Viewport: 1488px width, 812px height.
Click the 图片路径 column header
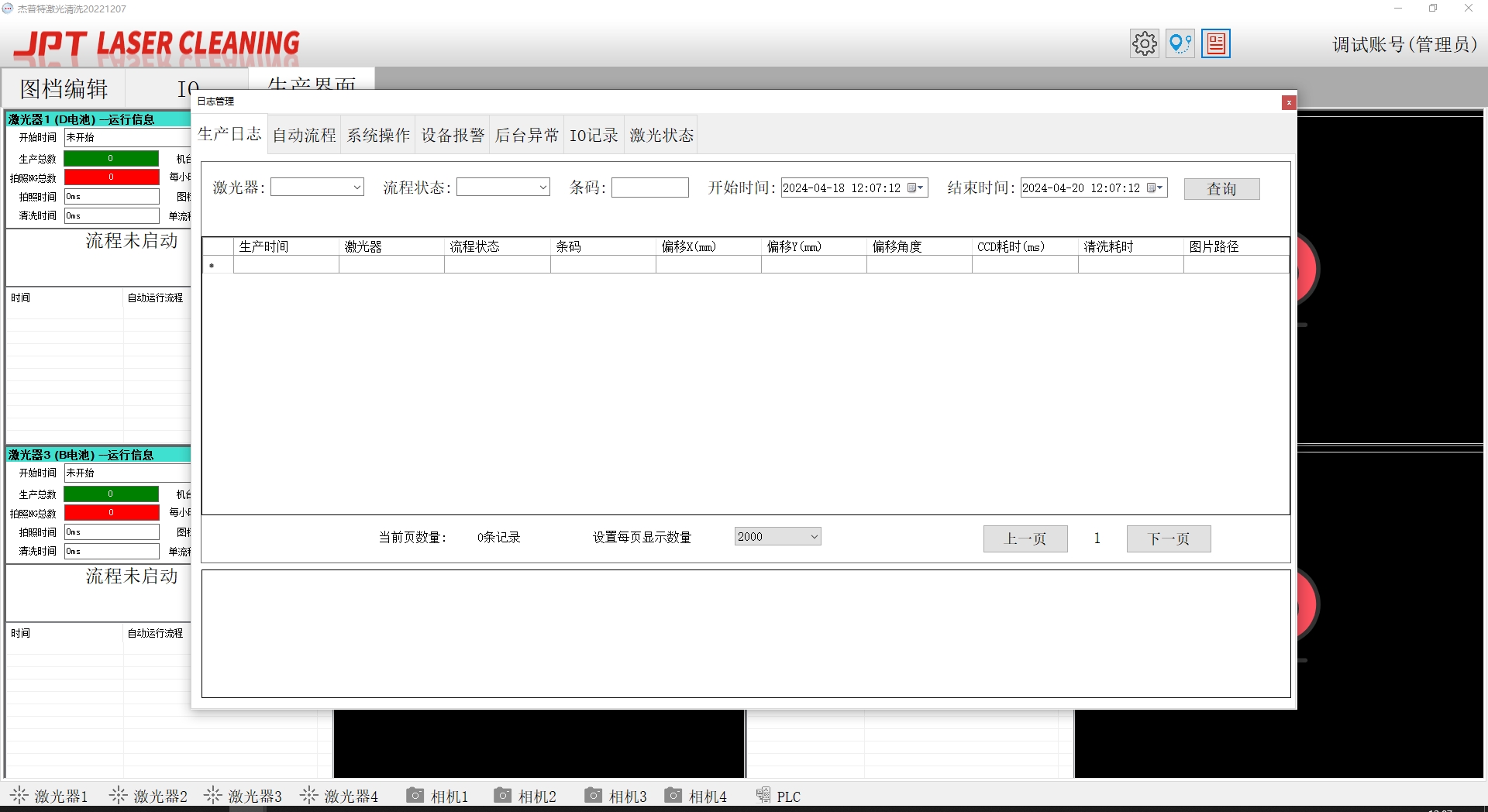1236,246
